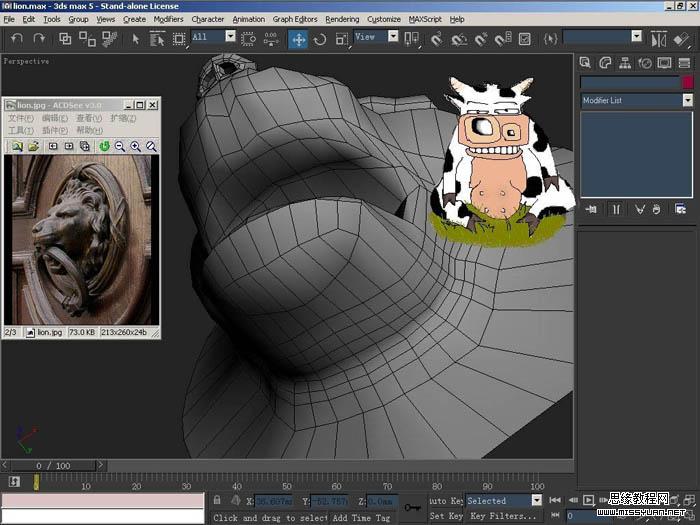Click the 0 / 100 time slider

point(54,466)
